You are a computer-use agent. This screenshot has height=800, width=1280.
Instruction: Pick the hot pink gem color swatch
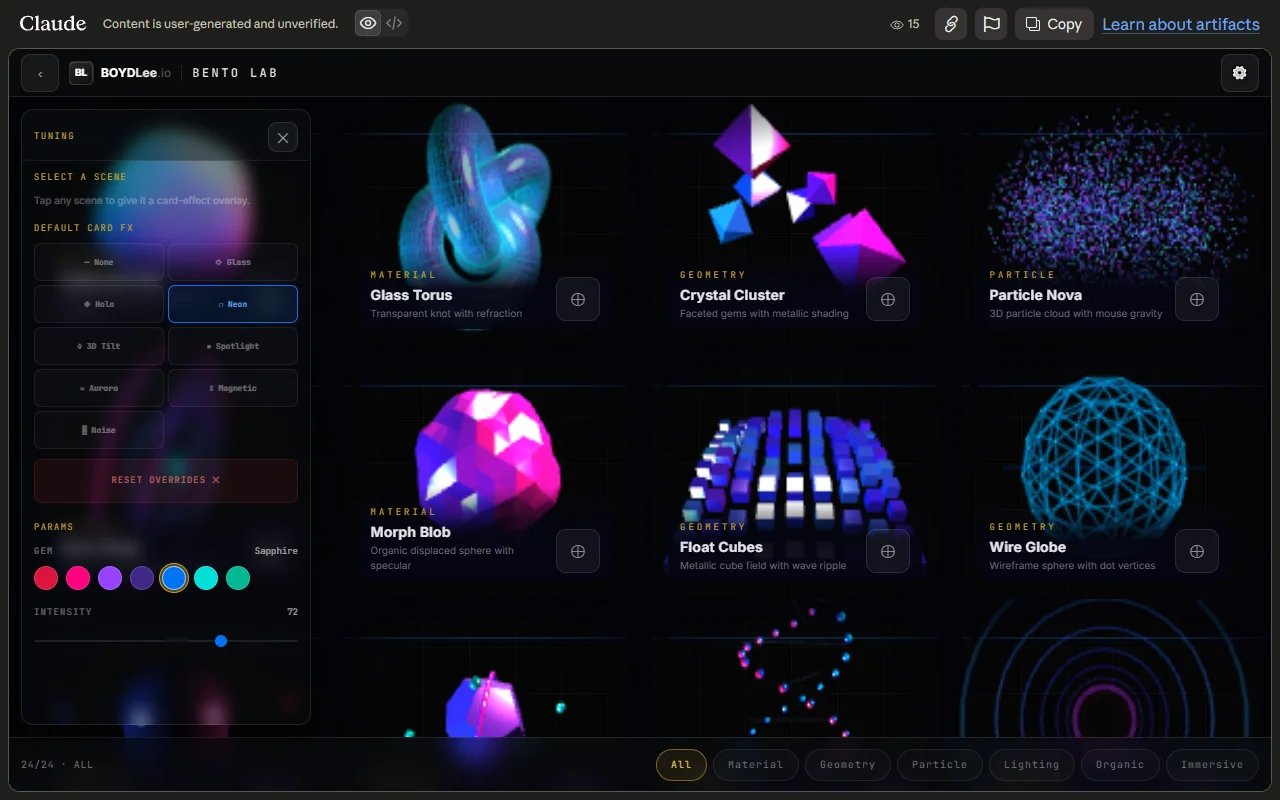[x=78, y=578]
